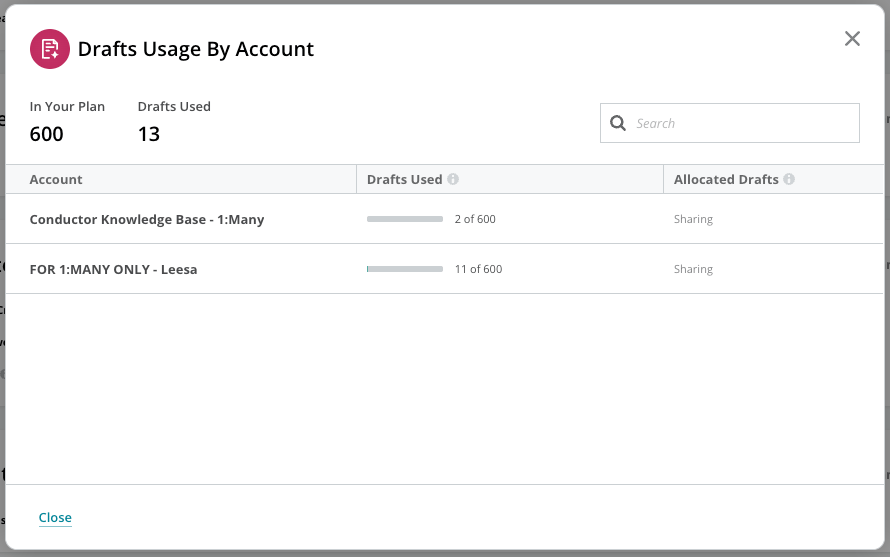Click the 2 of 600 usage text
This screenshot has width=890, height=557.
point(475,219)
